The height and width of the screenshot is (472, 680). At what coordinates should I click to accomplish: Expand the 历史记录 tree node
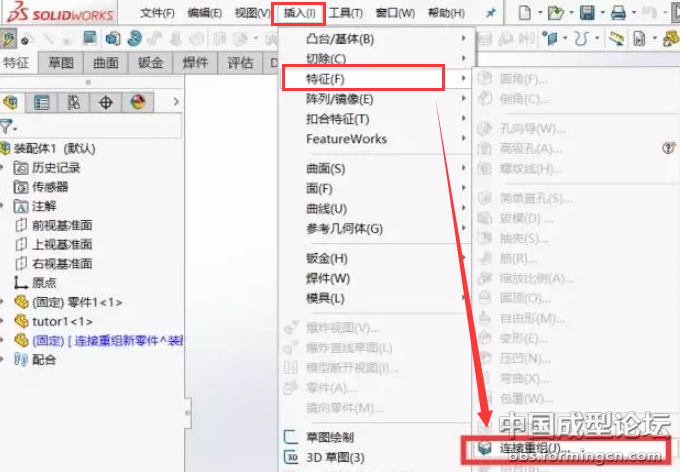[x=7, y=168]
